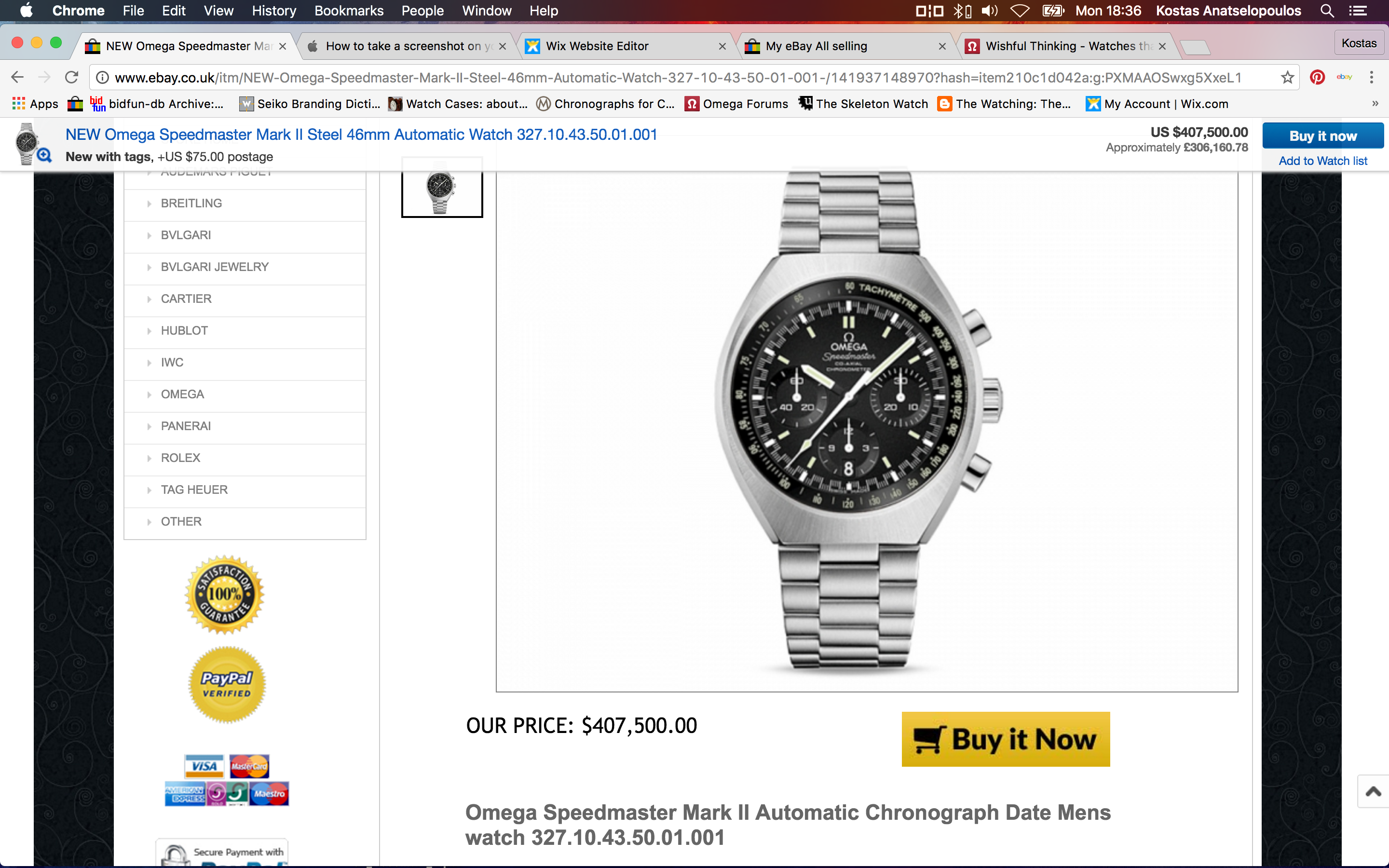Open the Chrome three-dot menu

coord(1372,78)
